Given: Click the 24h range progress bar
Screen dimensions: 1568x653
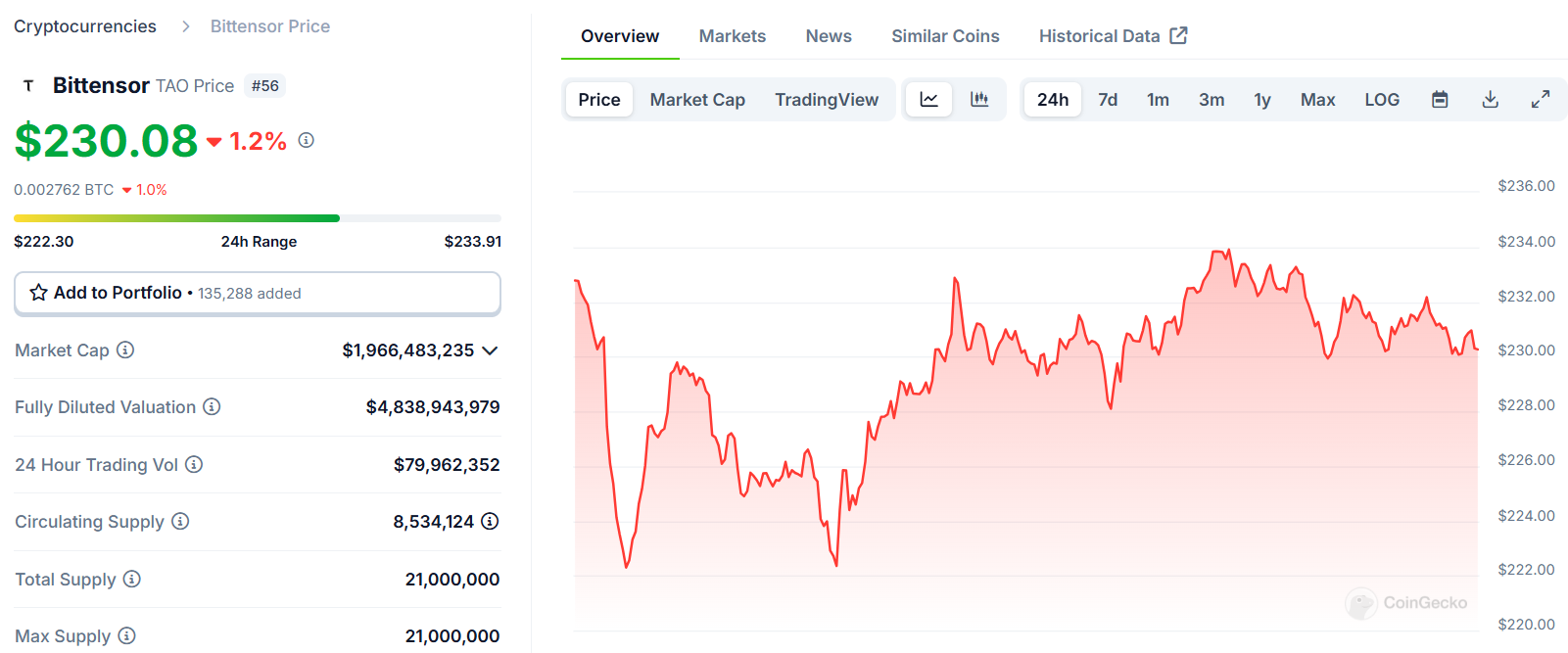Looking at the screenshot, I should [x=258, y=218].
